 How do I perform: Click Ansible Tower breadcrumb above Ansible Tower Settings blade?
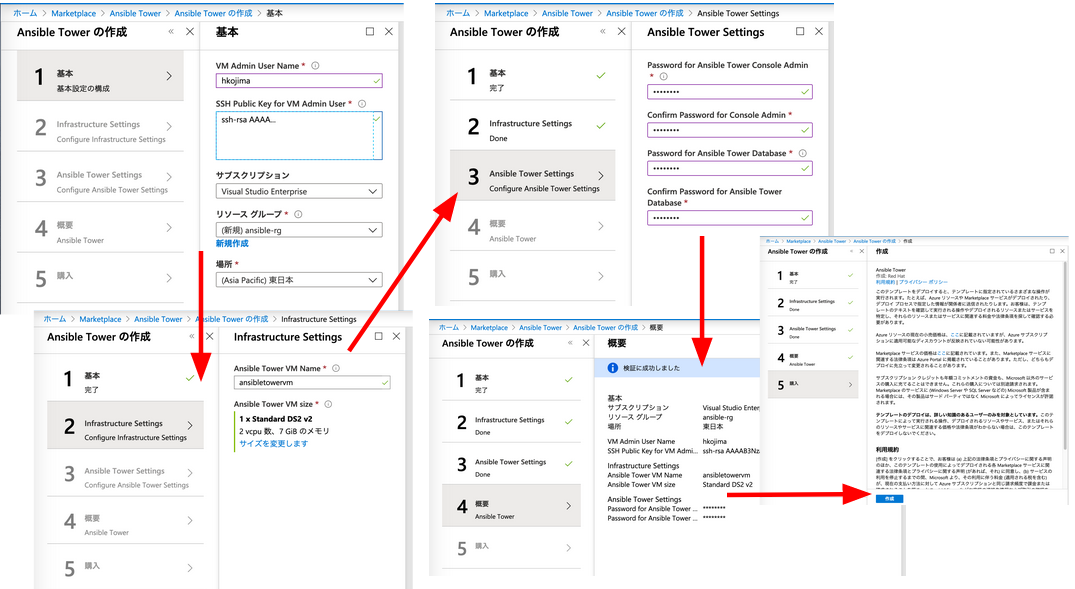click(x=567, y=13)
